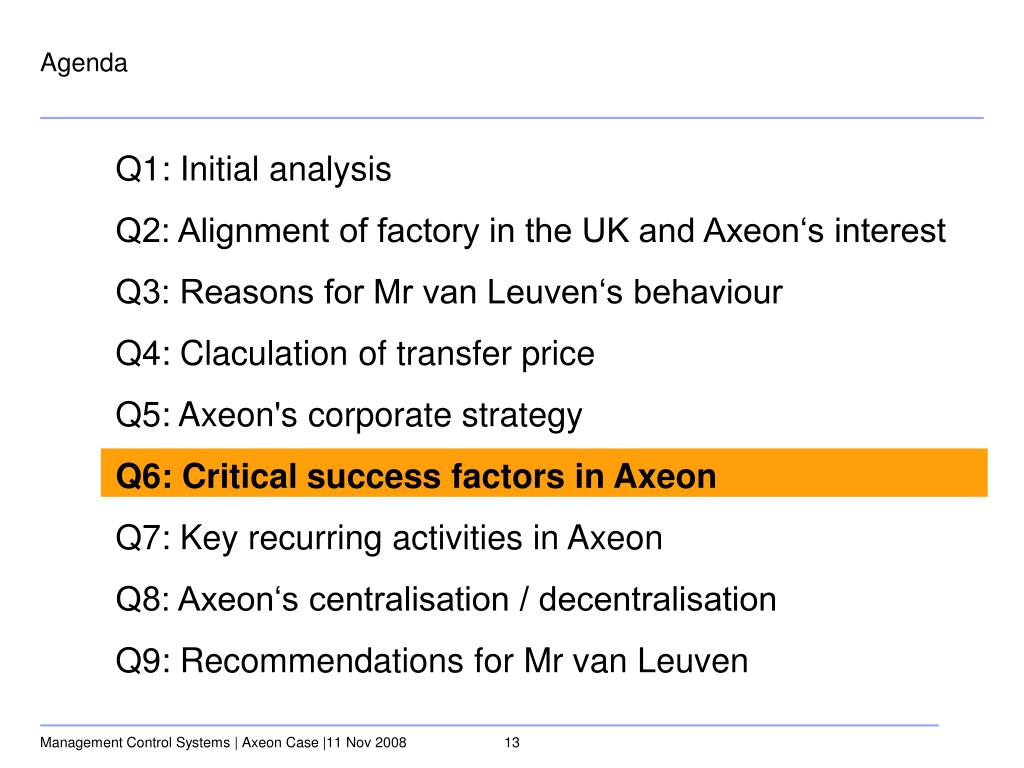Image resolution: width=1024 pixels, height=768 pixels.
Task: Click the Agenda slide title
Action: (84, 63)
